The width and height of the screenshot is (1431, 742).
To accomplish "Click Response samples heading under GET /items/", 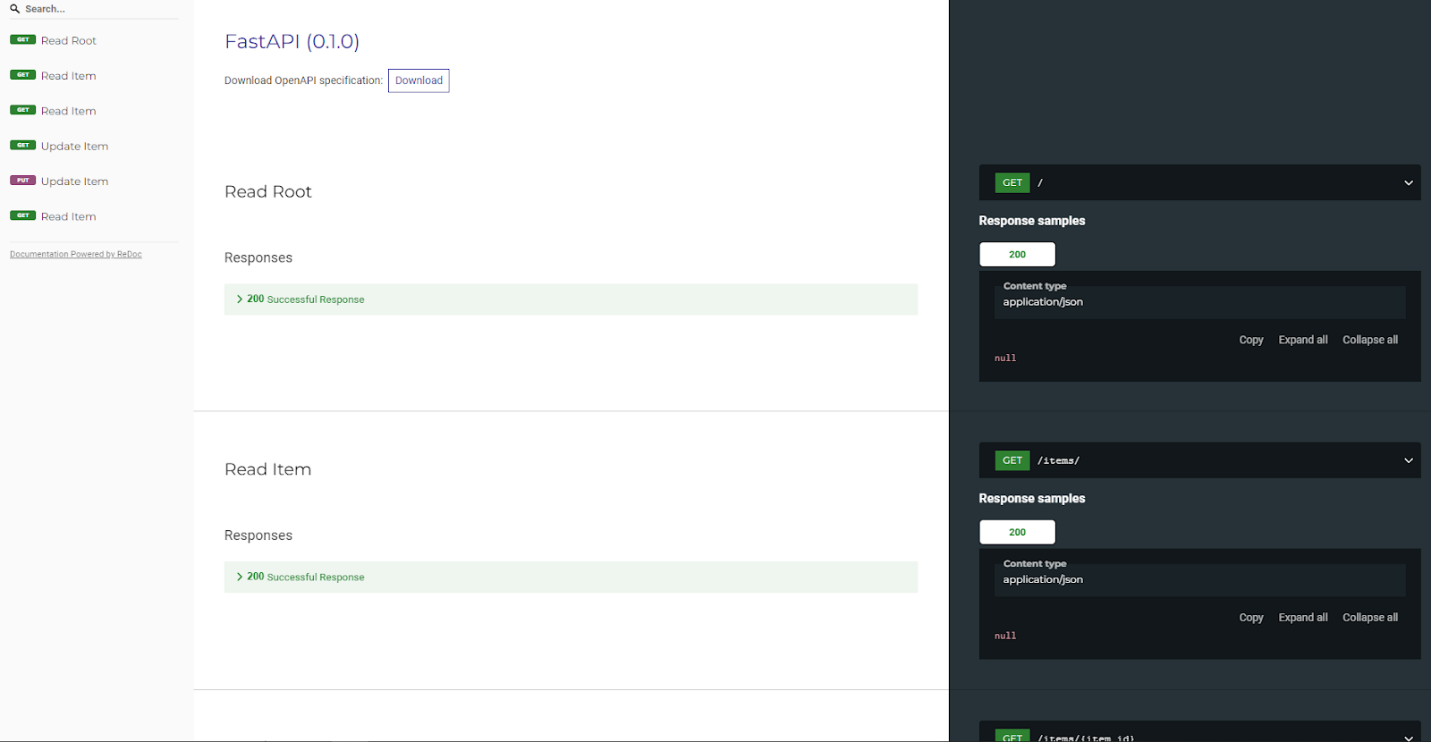I will [1032, 499].
